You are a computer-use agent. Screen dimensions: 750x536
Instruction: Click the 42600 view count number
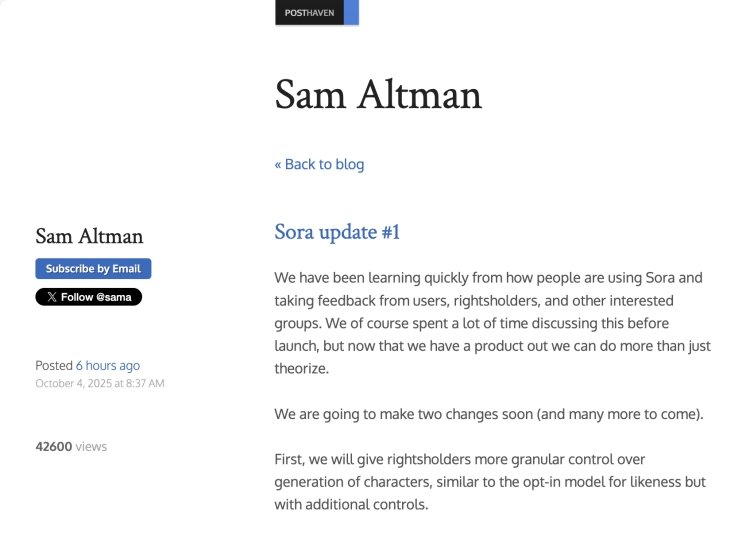pyautogui.click(x=53, y=446)
